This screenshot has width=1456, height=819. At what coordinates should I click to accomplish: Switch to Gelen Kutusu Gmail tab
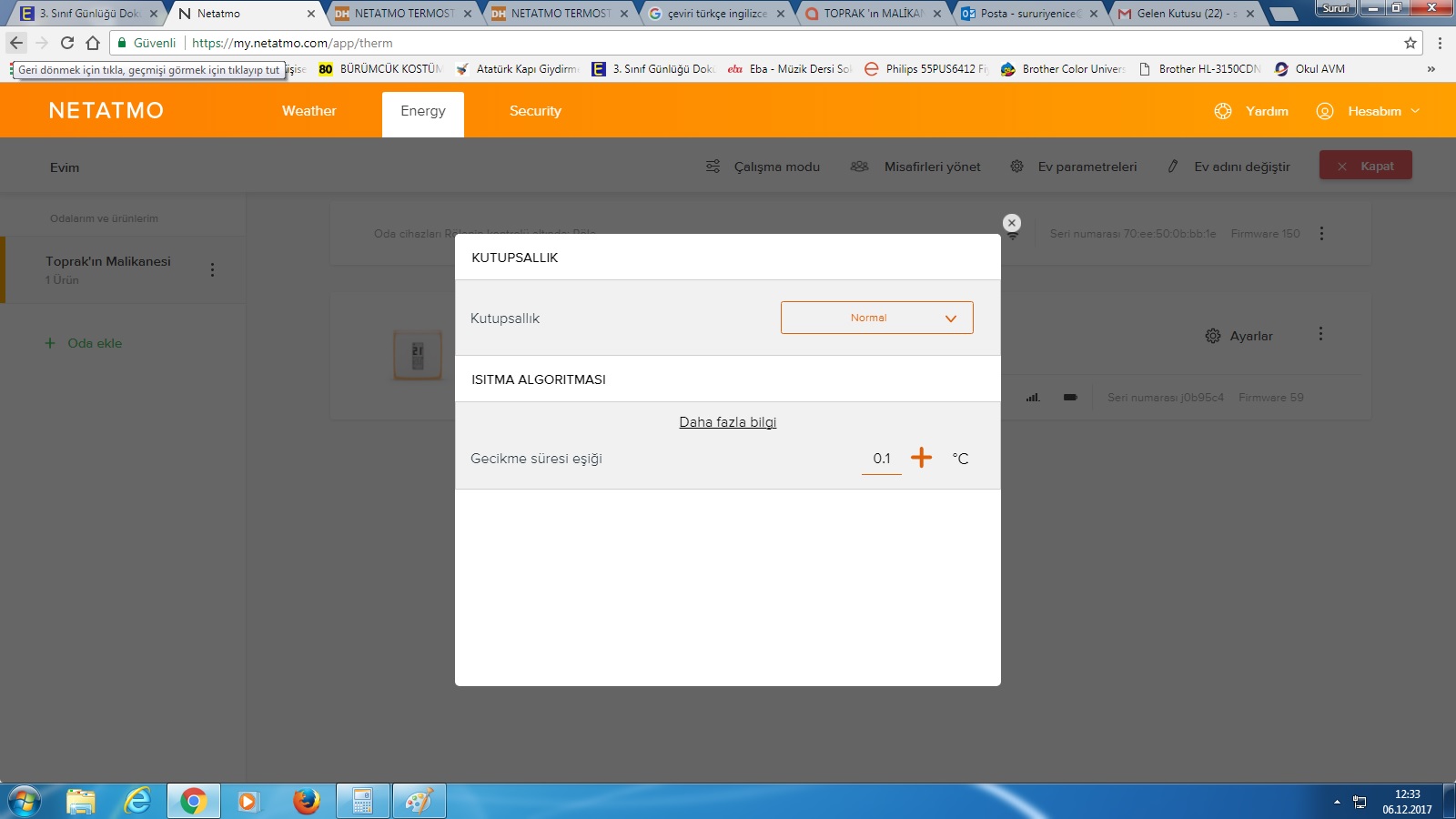coord(1187,14)
